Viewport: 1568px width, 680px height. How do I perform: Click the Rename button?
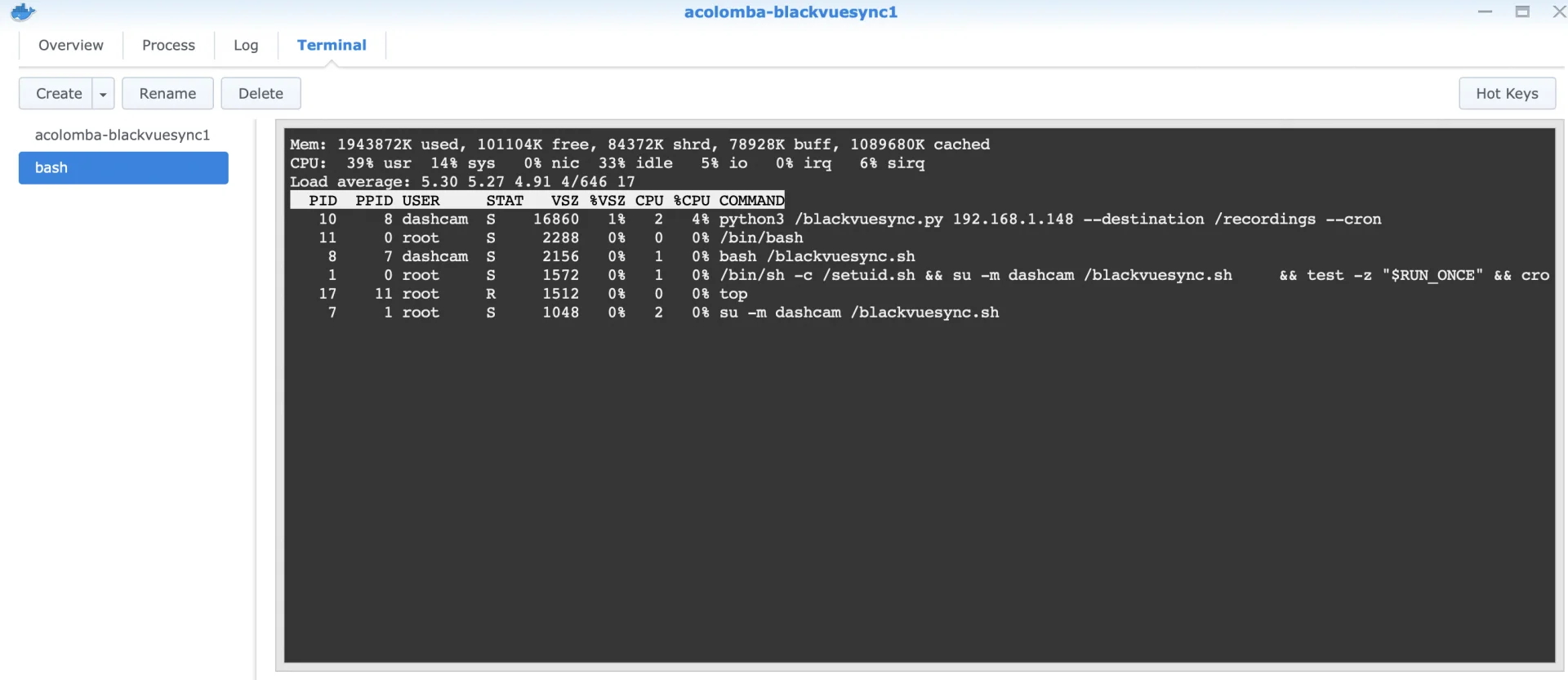(x=167, y=94)
